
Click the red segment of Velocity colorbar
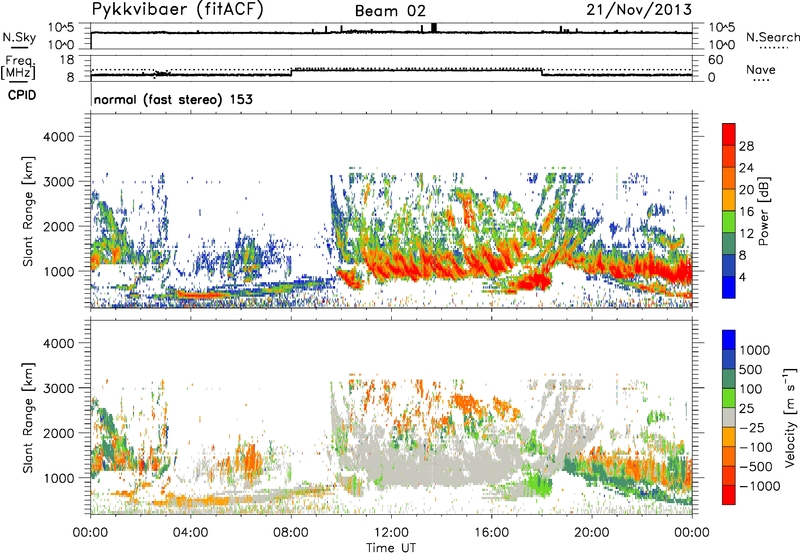729,495
